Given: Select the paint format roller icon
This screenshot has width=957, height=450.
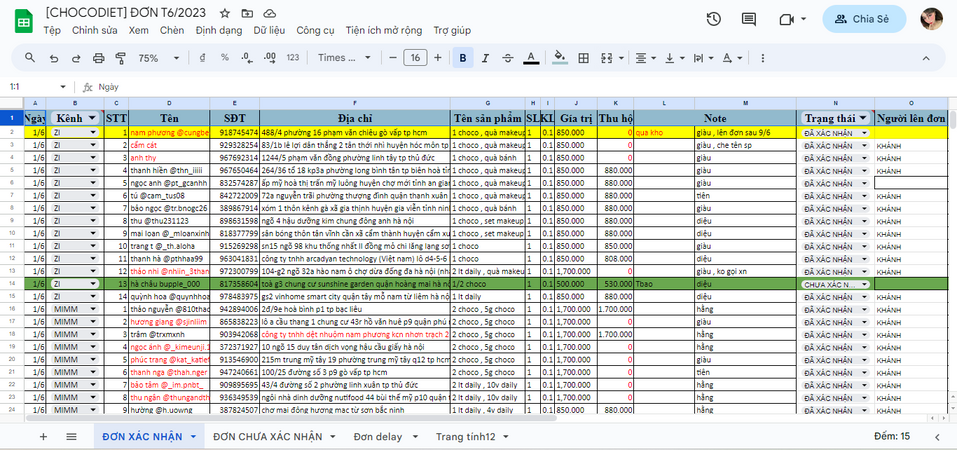Looking at the screenshot, I should (120, 58).
